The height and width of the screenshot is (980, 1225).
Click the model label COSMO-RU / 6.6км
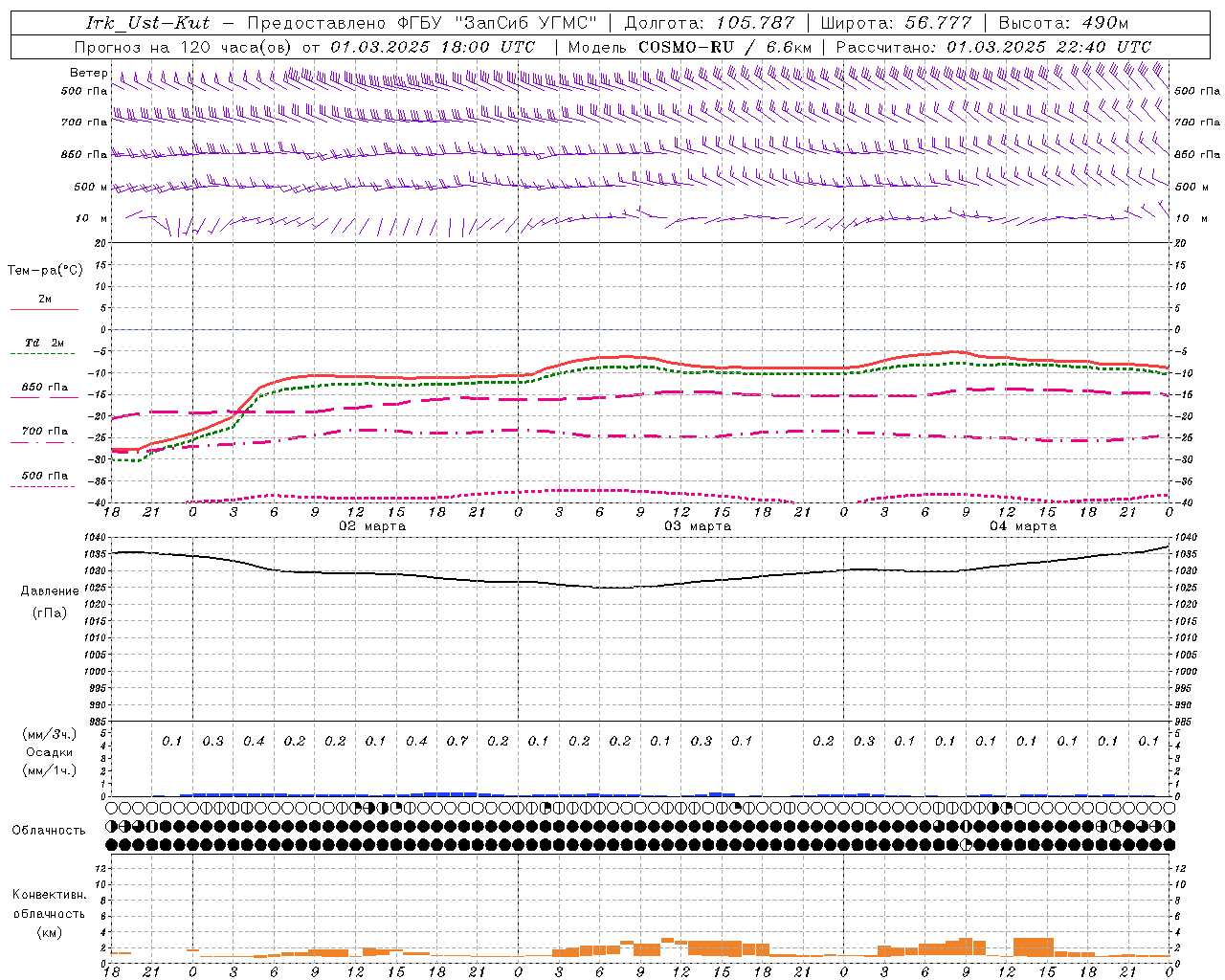725,47
